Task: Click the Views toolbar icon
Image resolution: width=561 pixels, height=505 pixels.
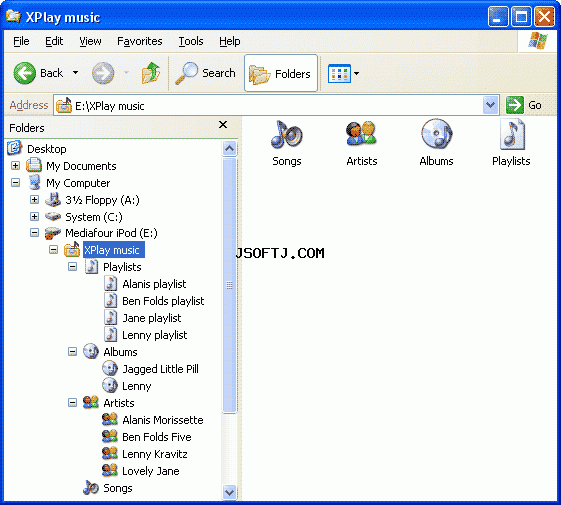Action: (x=339, y=73)
